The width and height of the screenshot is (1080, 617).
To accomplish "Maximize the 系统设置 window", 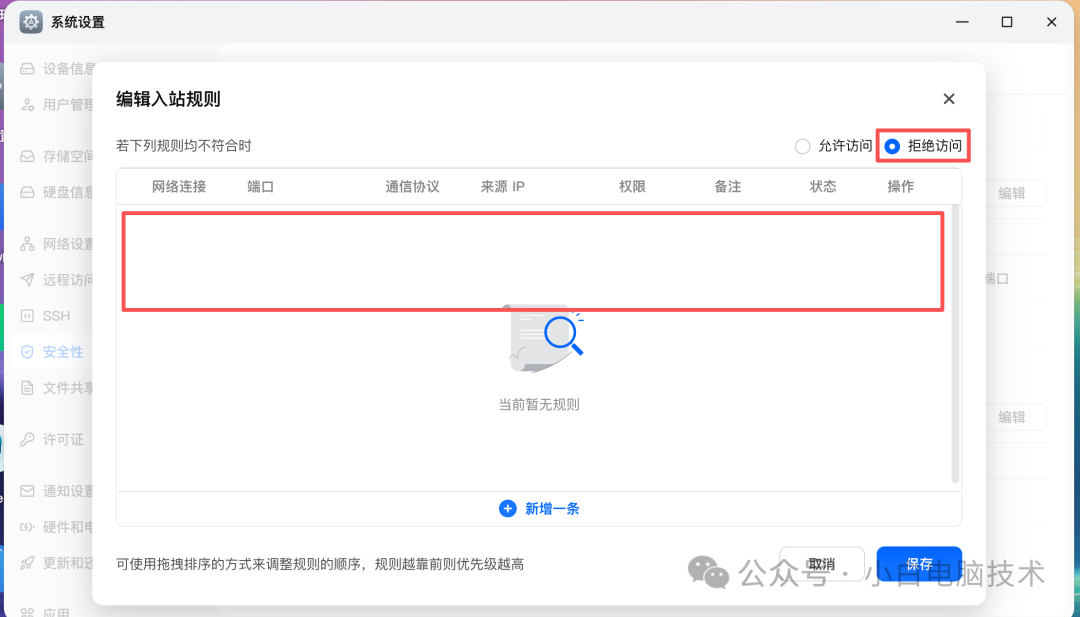I will click(1007, 22).
